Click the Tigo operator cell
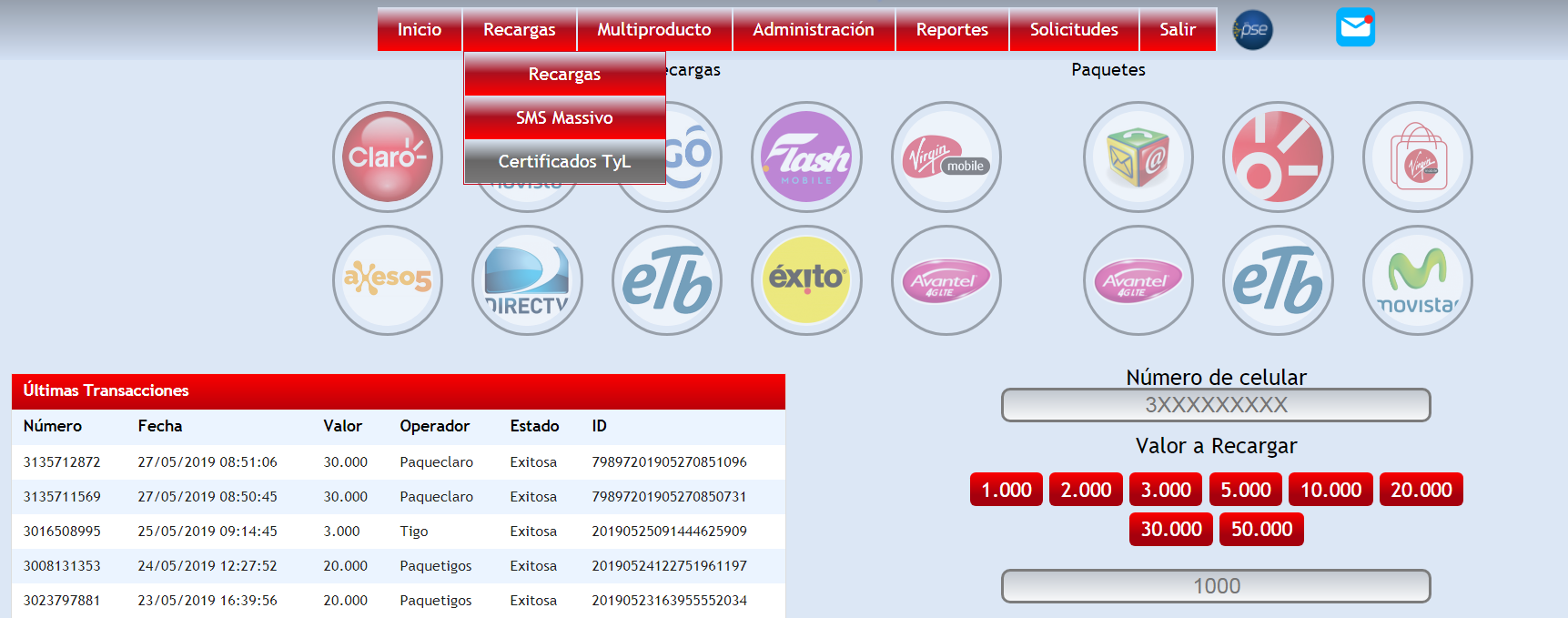Image resolution: width=1568 pixels, height=618 pixels. 414,532
